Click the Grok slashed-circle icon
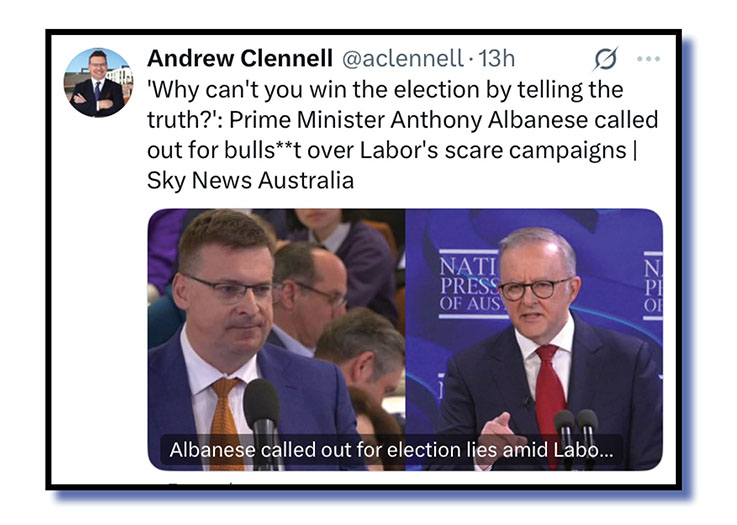Viewport: 737px width, 525px height. tap(605, 59)
